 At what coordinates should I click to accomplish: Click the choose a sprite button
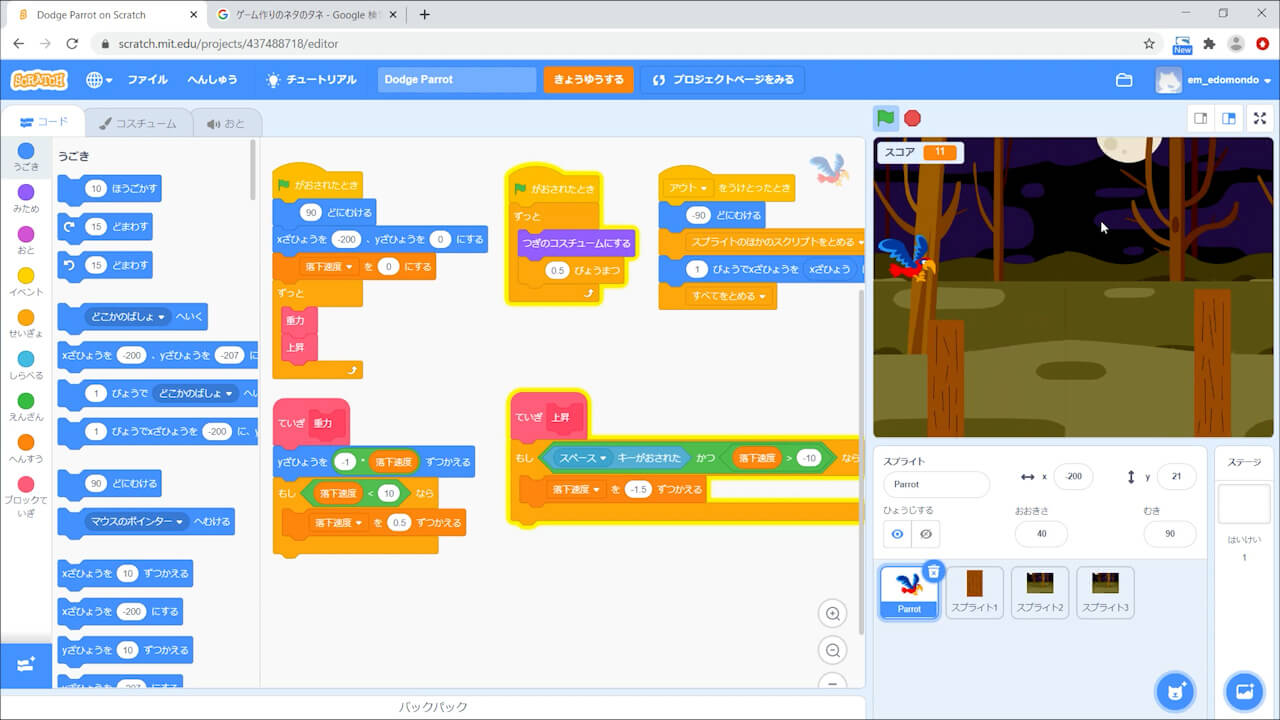tap(1176, 691)
